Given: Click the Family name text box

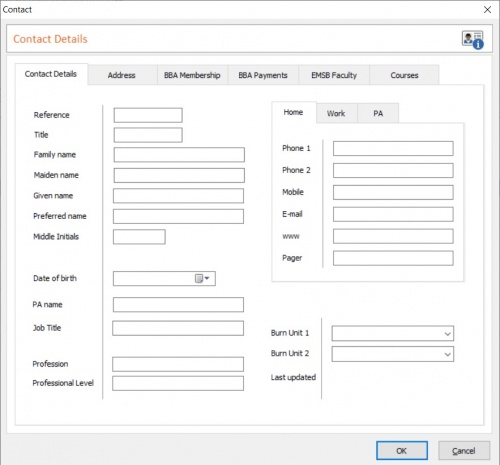Looking at the screenshot, I should [x=179, y=155].
